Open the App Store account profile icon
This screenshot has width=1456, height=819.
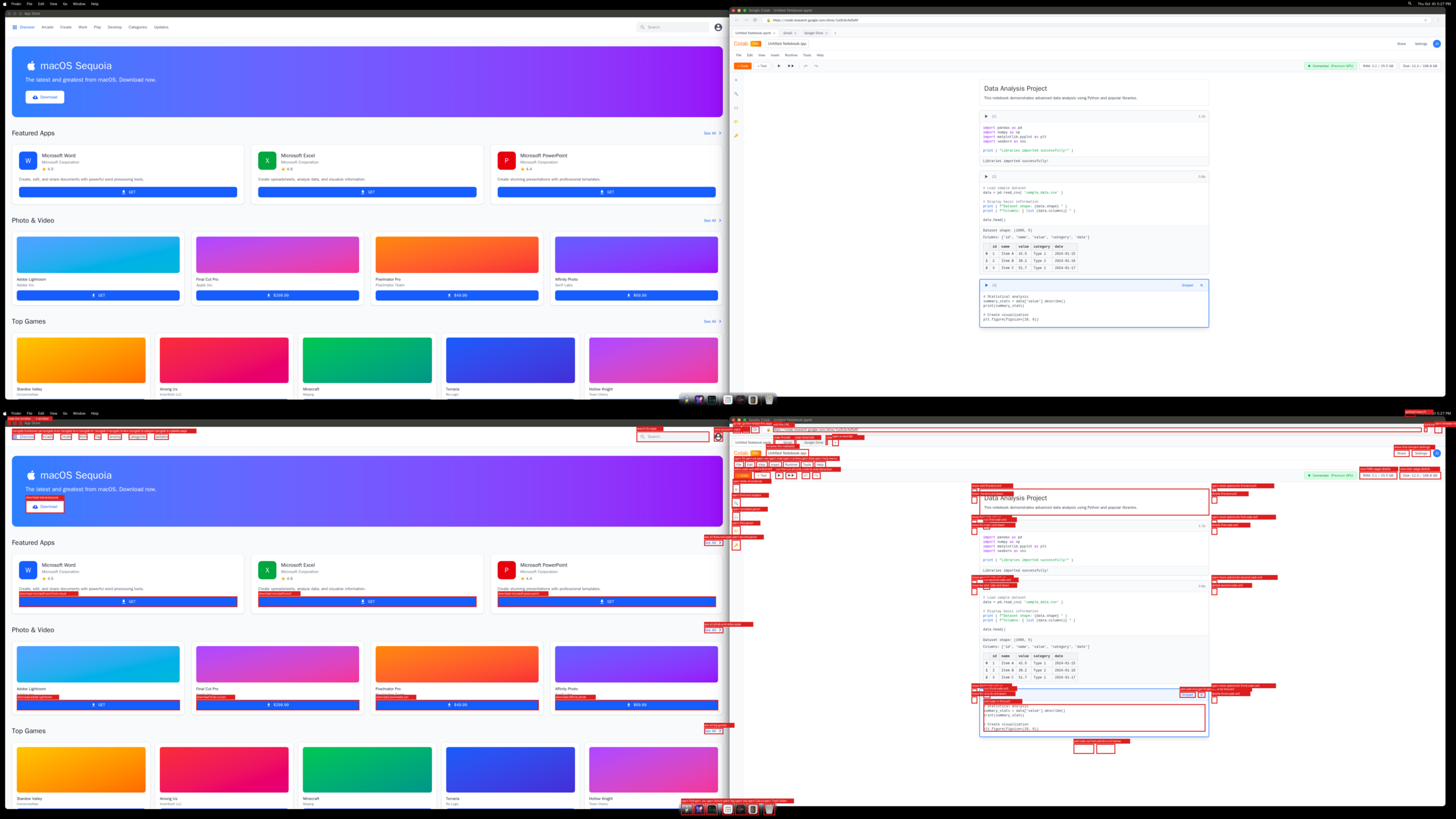[x=718, y=27]
